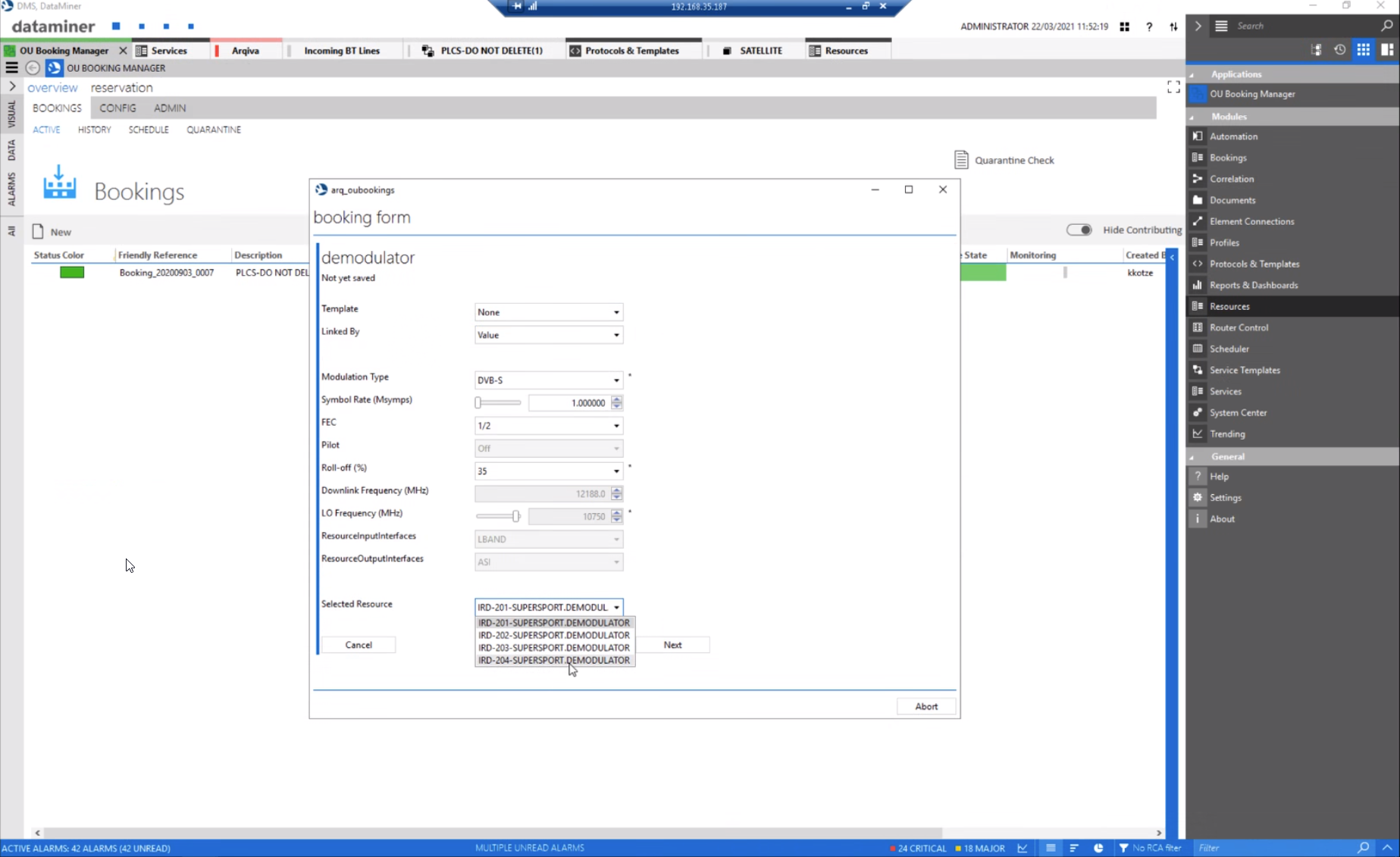Click Next in booking form
This screenshot has width=1400, height=857.
672,645
